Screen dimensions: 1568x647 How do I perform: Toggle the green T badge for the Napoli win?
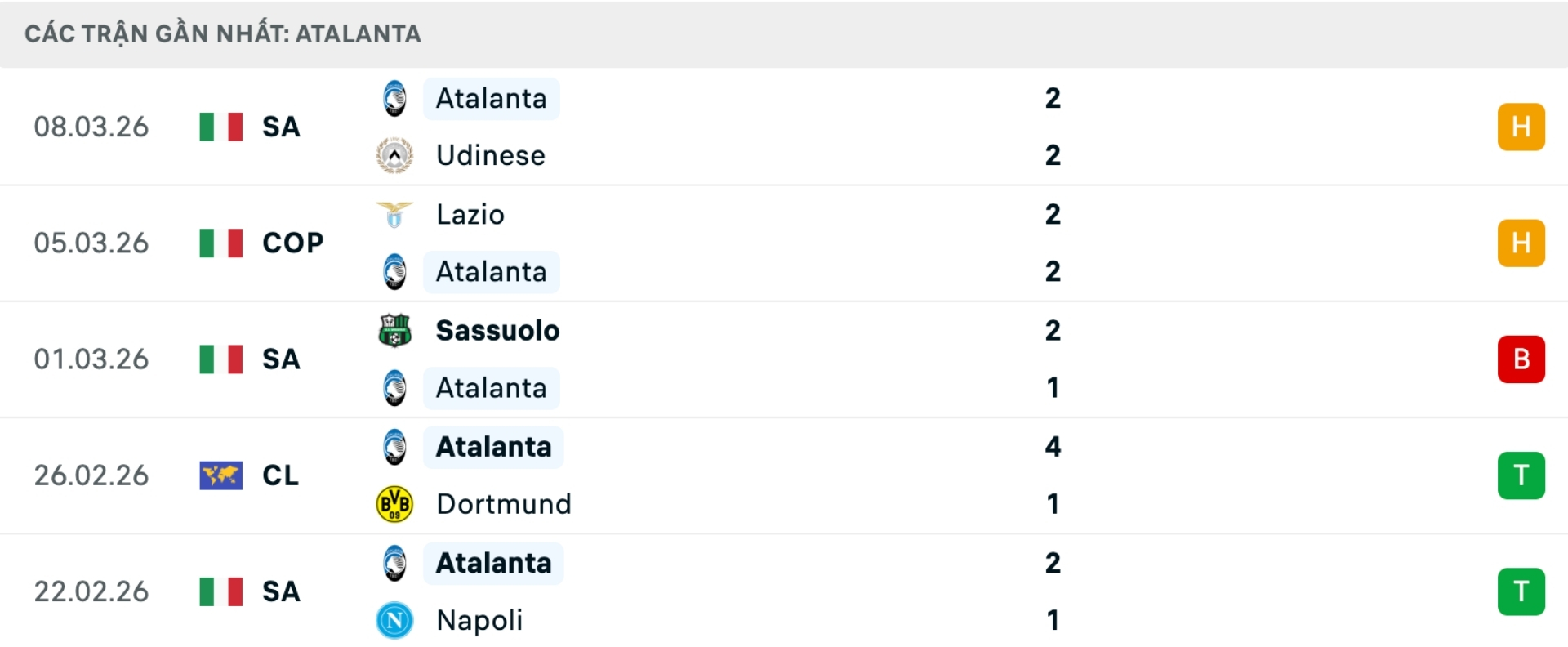tap(1521, 591)
